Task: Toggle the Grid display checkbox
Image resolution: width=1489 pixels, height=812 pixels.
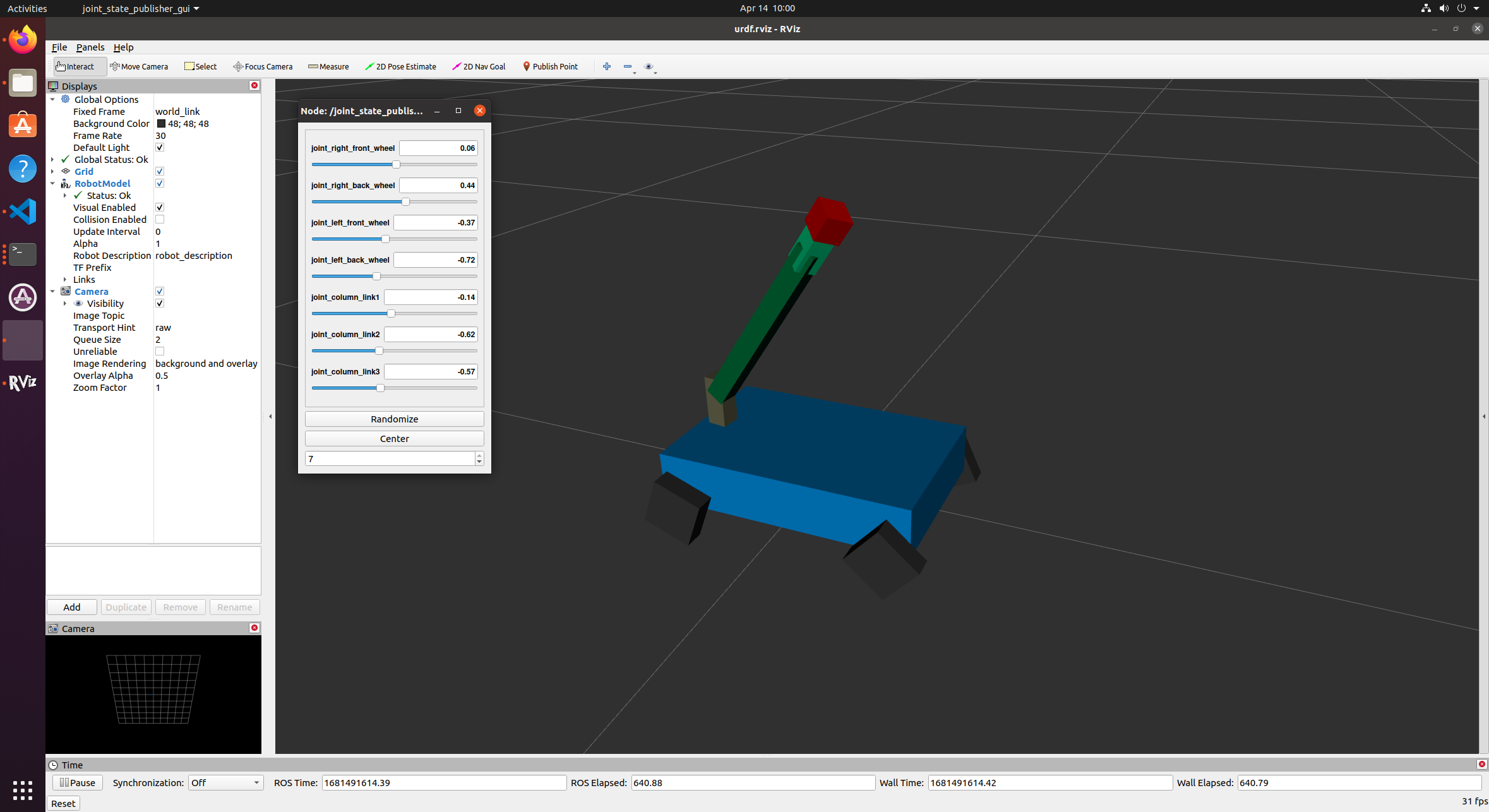Action: (160, 171)
